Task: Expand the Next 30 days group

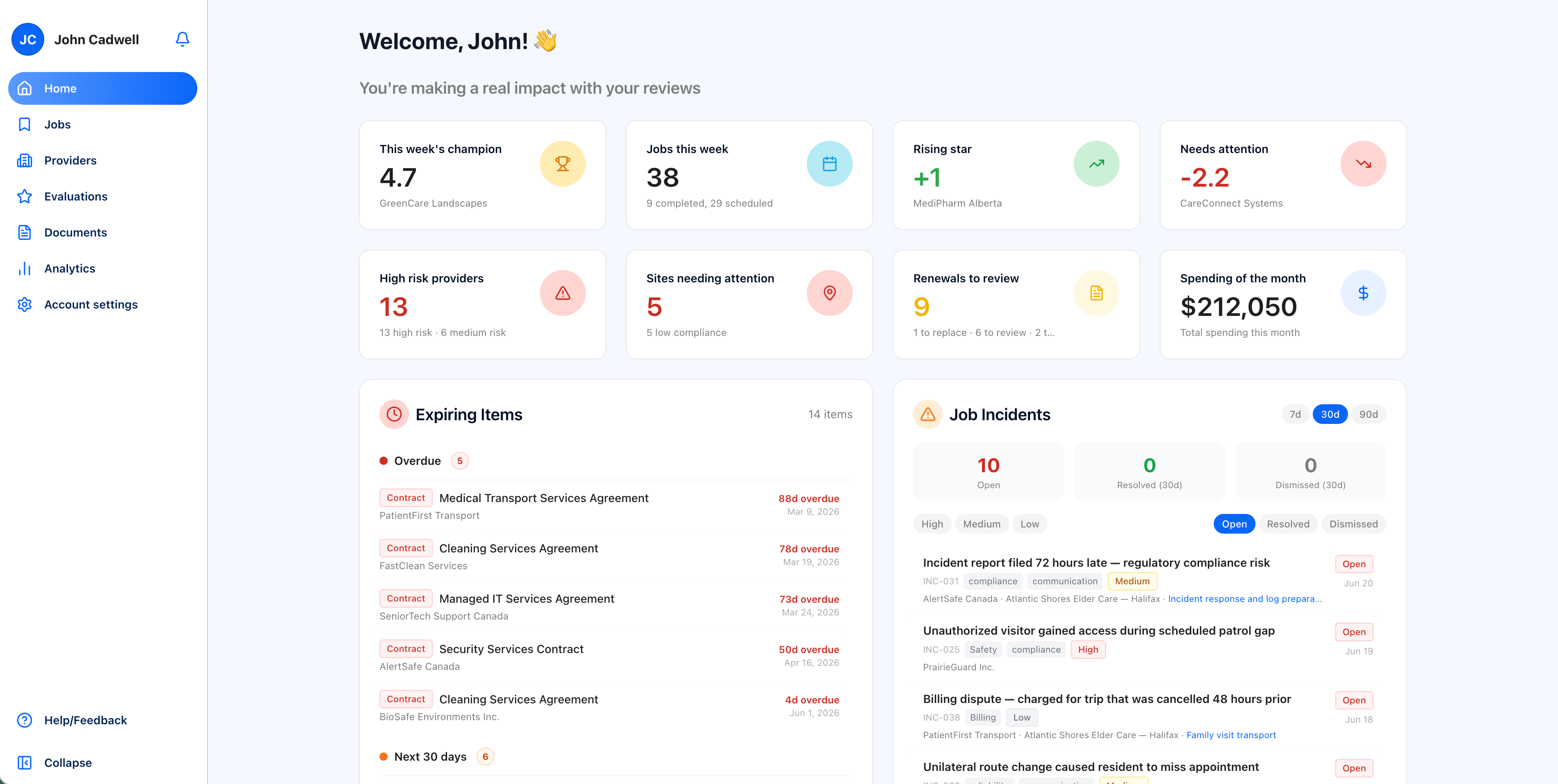Action: 616,757
